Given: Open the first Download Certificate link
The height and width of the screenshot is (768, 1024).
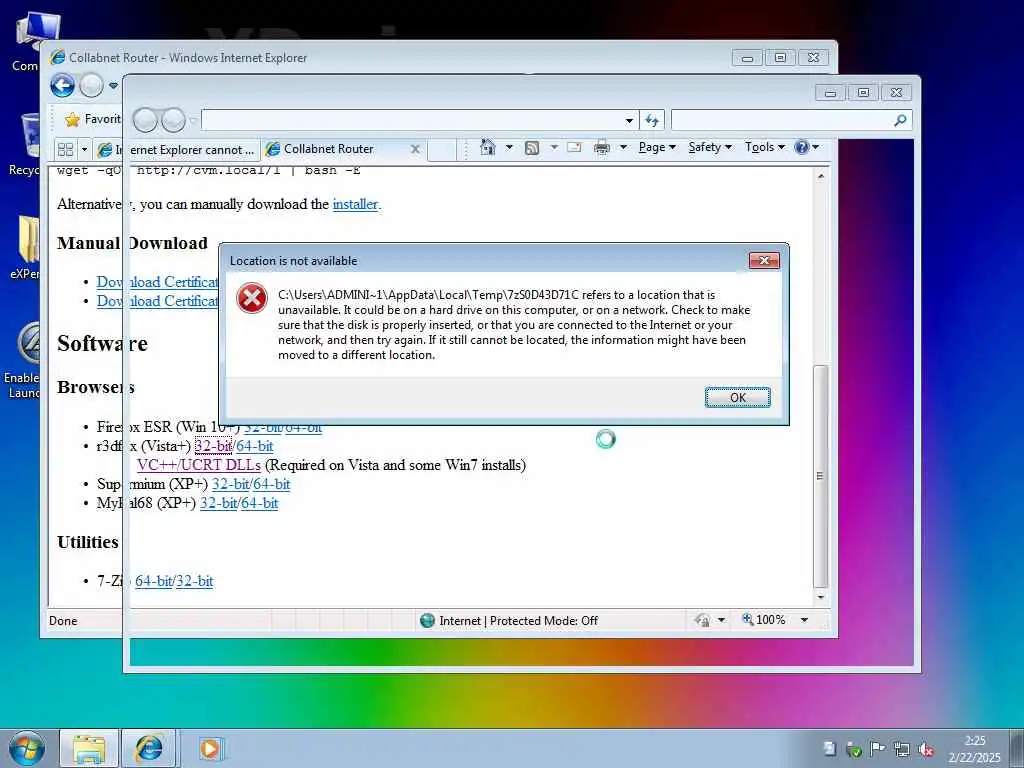Looking at the screenshot, I should tap(157, 282).
